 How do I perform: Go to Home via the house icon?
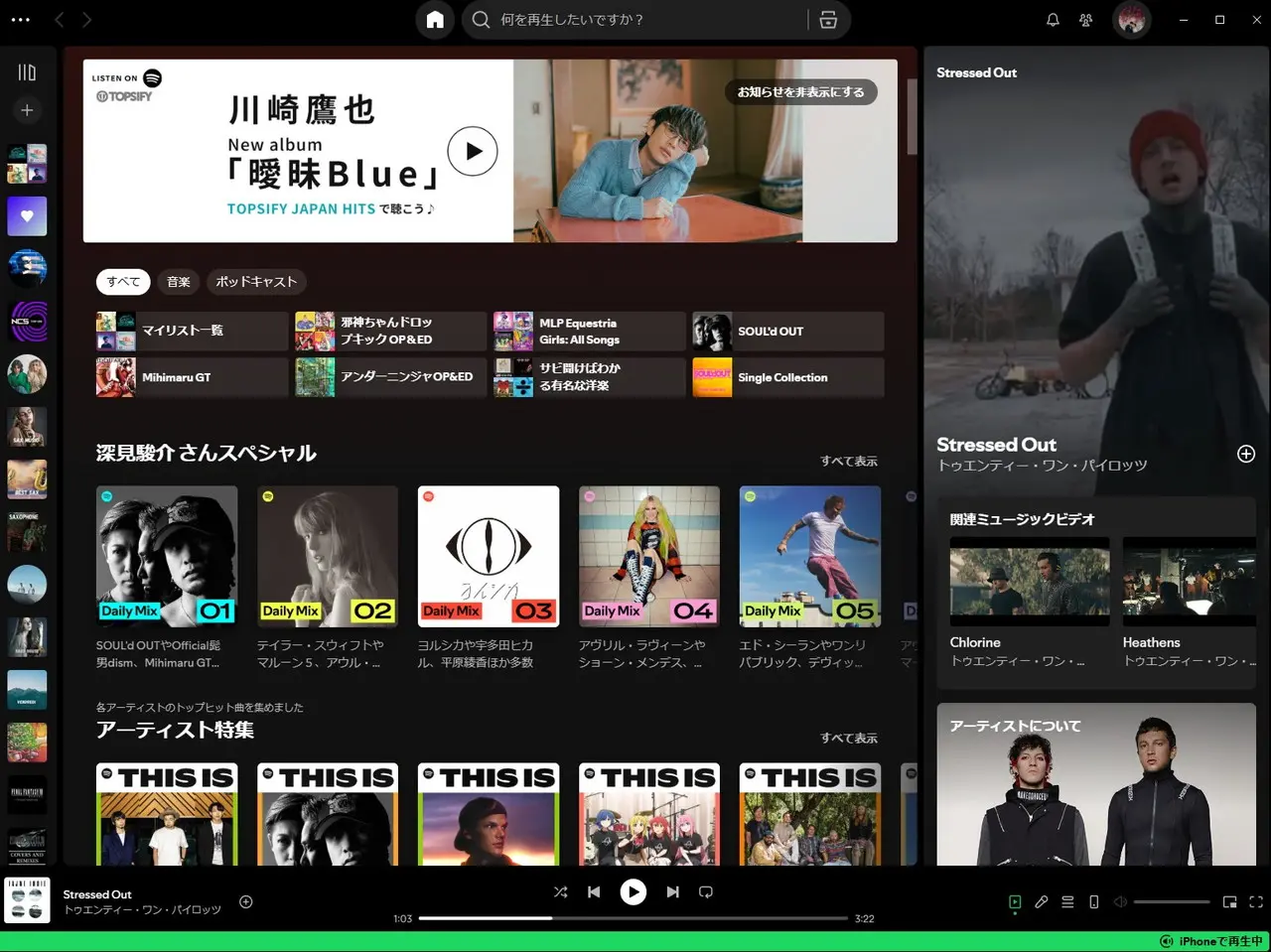[x=435, y=20]
